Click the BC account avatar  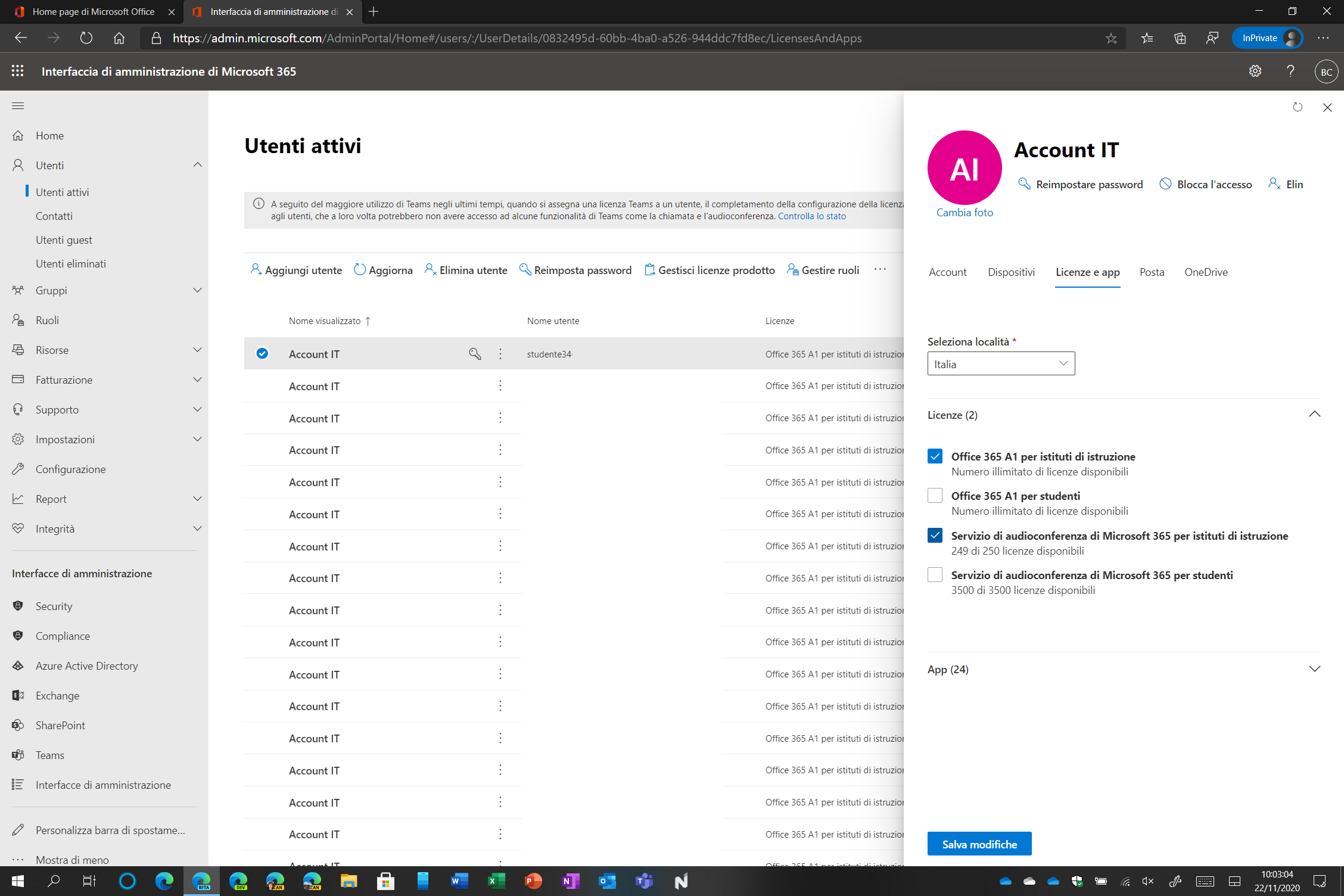pos(1326,71)
